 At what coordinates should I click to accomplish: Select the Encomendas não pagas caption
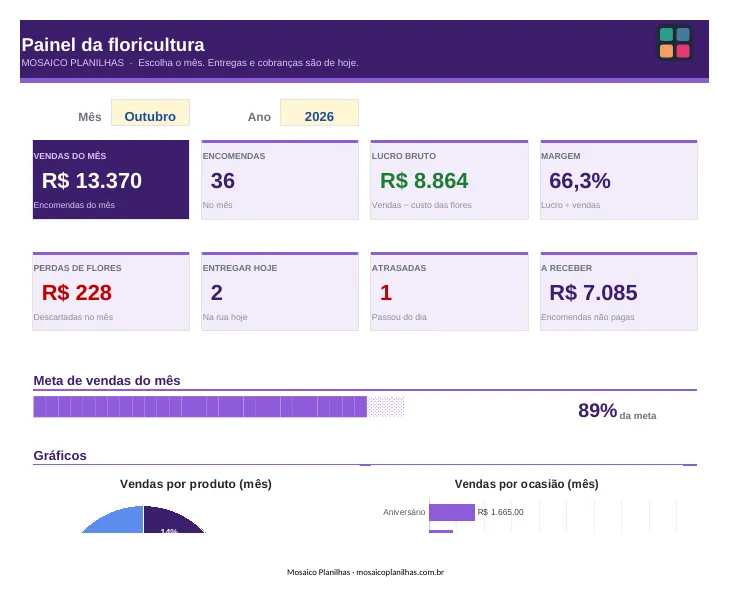(587, 317)
